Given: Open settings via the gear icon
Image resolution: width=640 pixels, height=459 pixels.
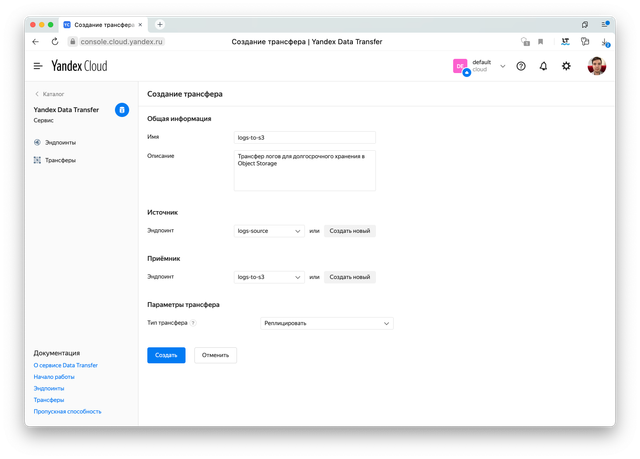Looking at the screenshot, I should coord(566,66).
